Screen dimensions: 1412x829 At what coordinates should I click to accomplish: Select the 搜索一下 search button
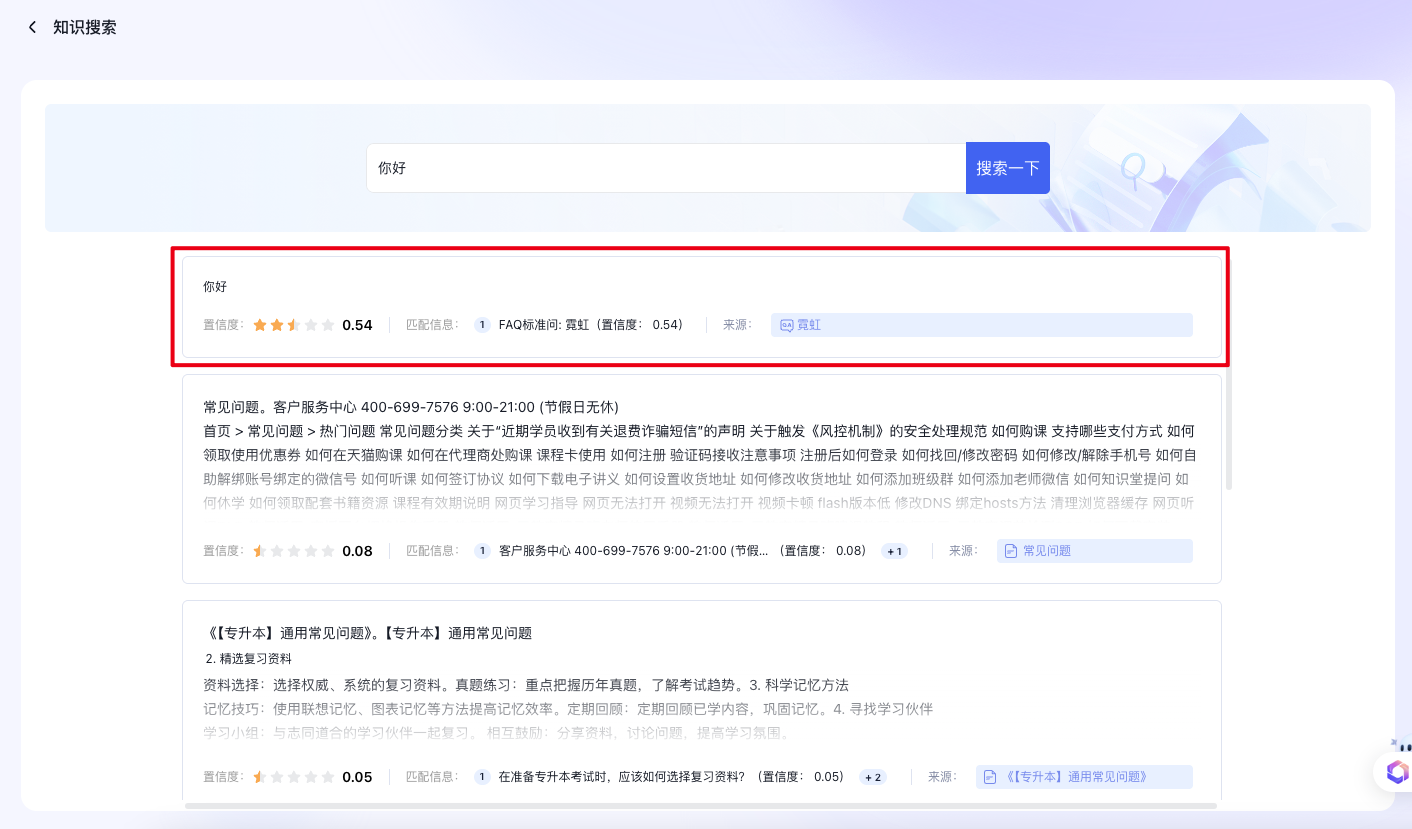click(1007, 167)
